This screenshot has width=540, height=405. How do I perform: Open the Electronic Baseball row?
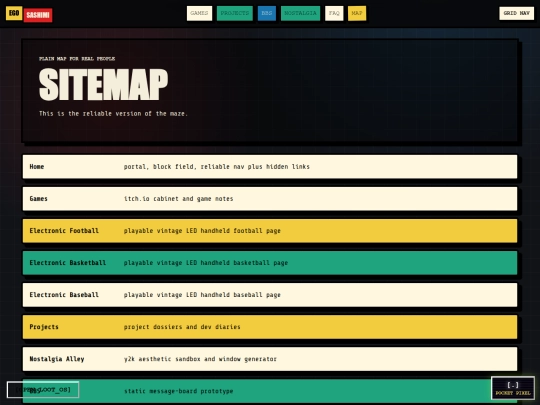click(x=270, y=295)
